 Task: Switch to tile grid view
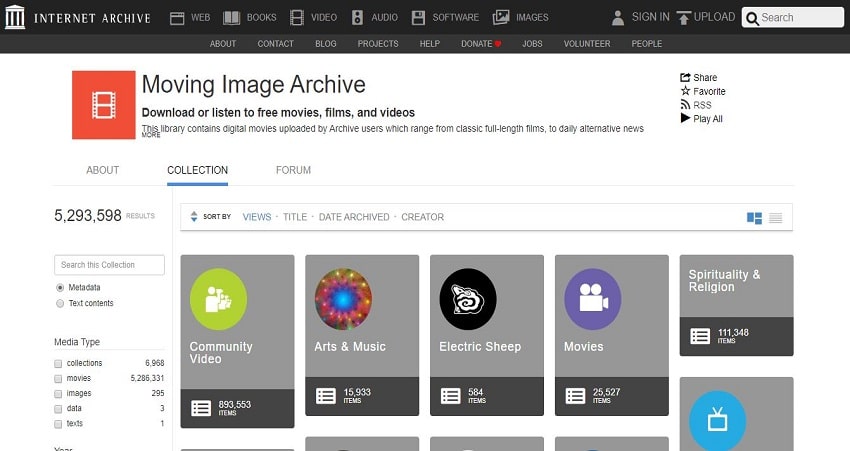(754, 218)
